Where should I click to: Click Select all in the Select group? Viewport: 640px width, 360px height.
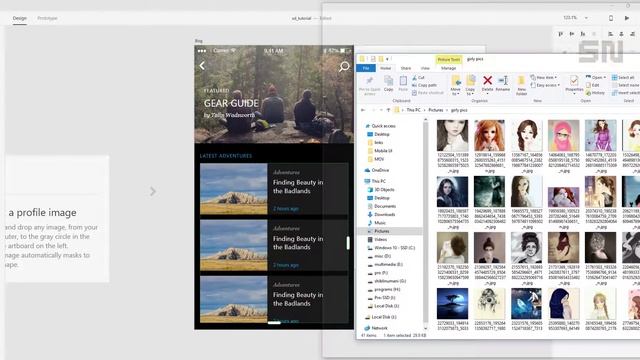[x=623, y=77]
